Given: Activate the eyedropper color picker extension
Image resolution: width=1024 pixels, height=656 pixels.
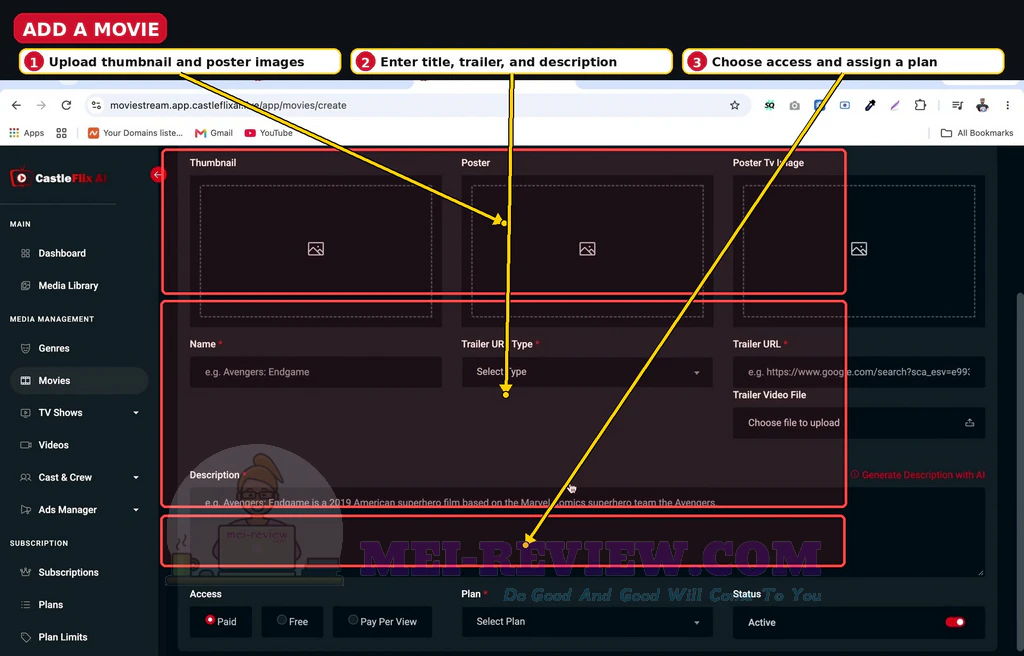Looking at the screenshot, I should pyautogui.click(x=870, y=105).
